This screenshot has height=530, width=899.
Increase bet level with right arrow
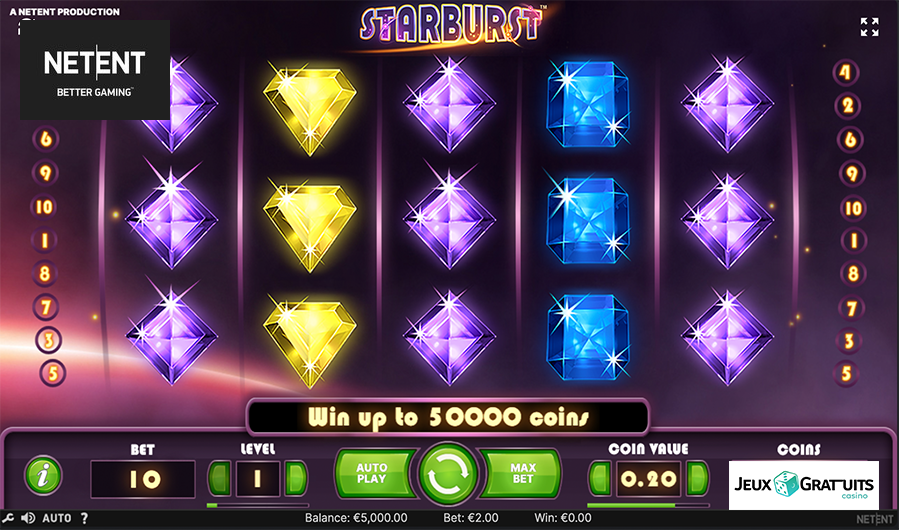(x=295, y=478)
